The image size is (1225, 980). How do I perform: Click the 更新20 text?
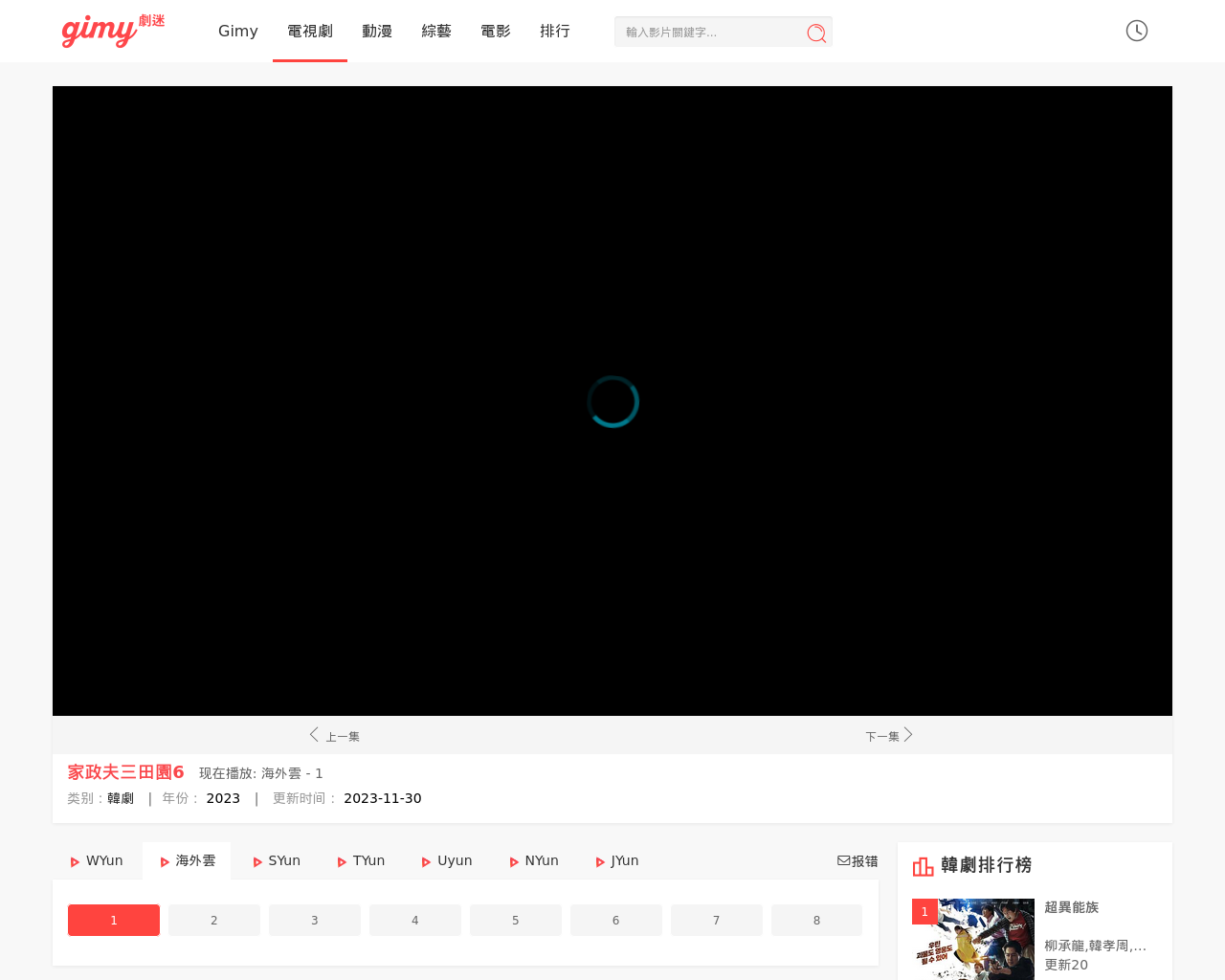1066,965
